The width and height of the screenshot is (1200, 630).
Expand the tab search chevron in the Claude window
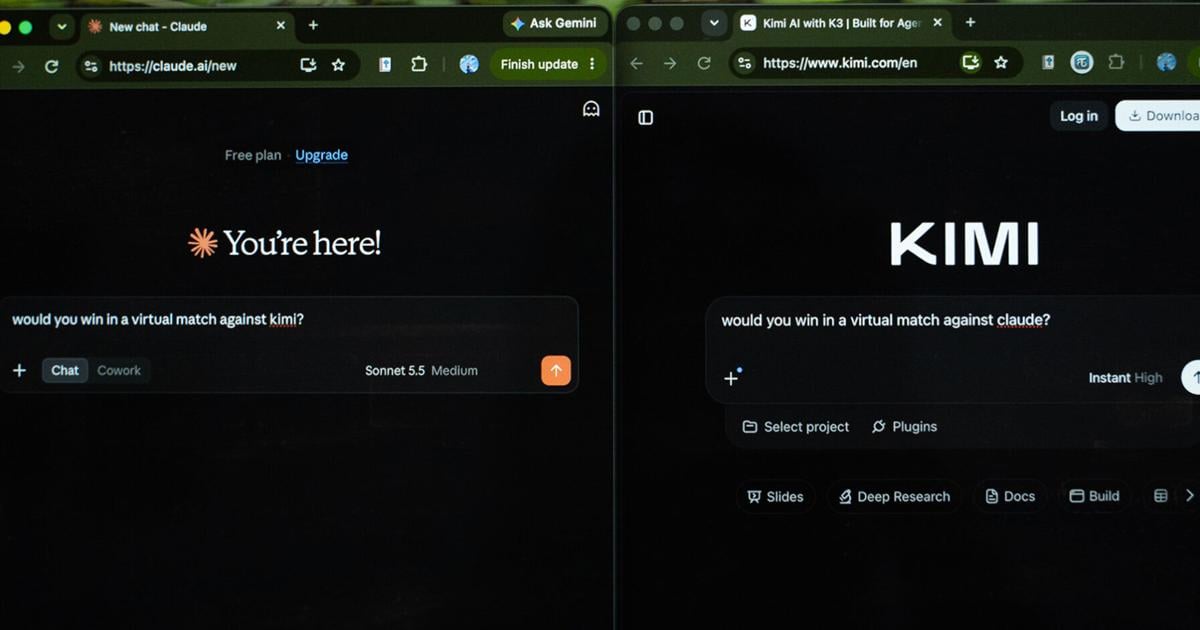61,27
